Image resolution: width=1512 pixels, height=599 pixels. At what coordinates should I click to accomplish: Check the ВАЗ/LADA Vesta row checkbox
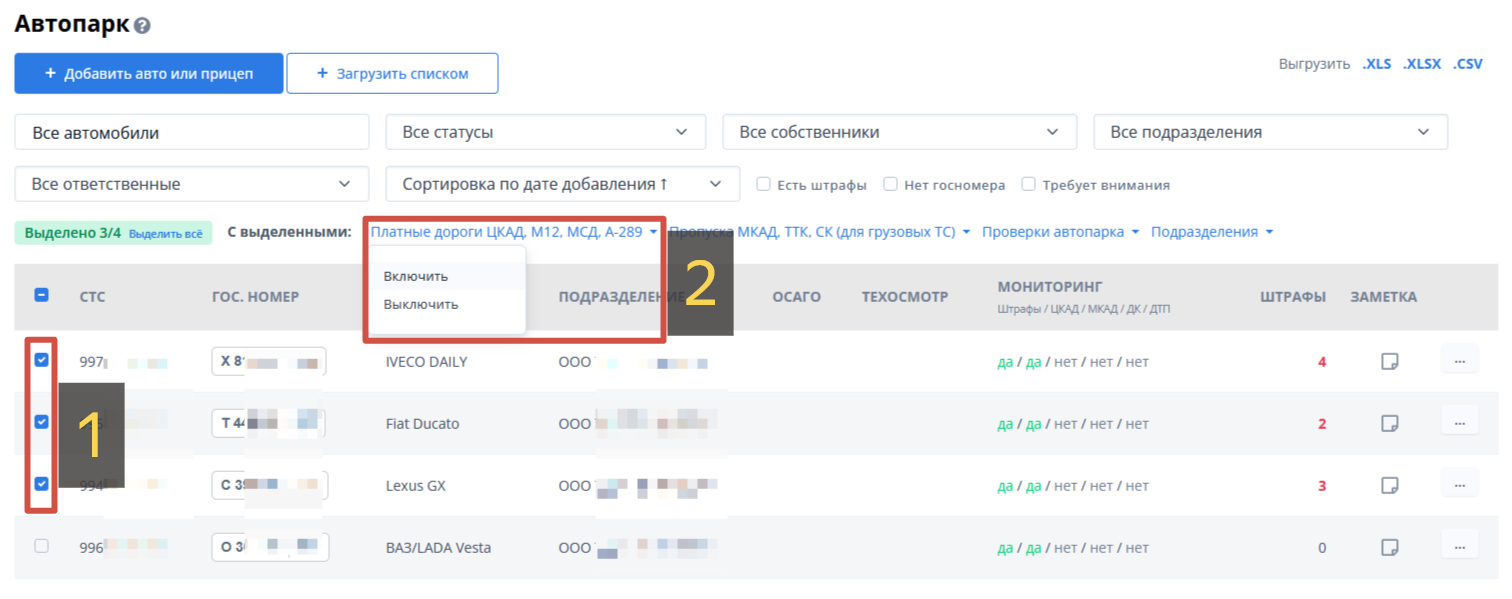coord(42,546)
